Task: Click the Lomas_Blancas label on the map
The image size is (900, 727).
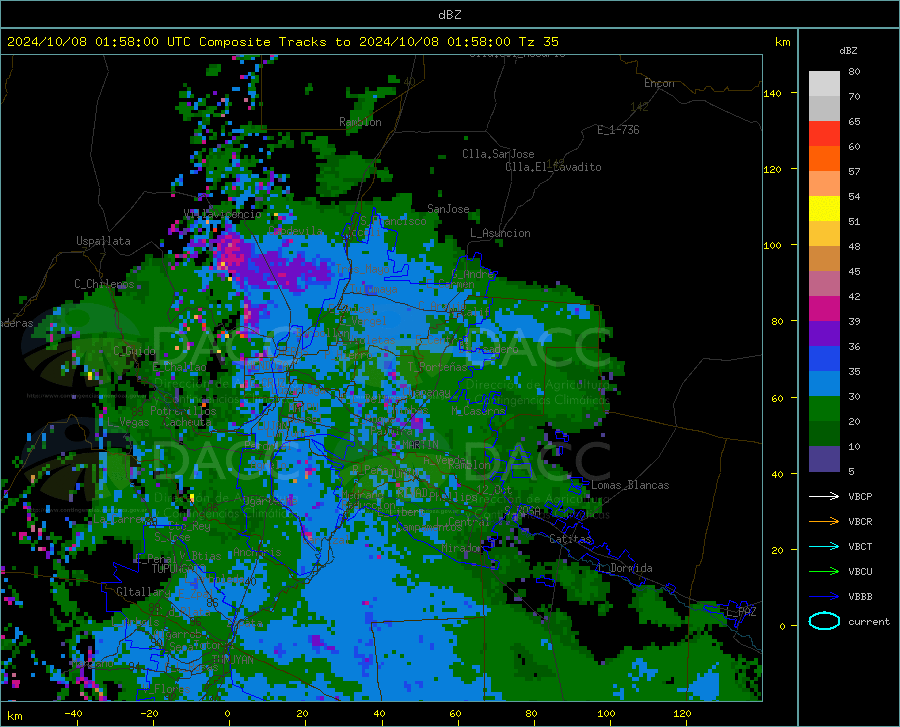Action: [x=630, y=485]
